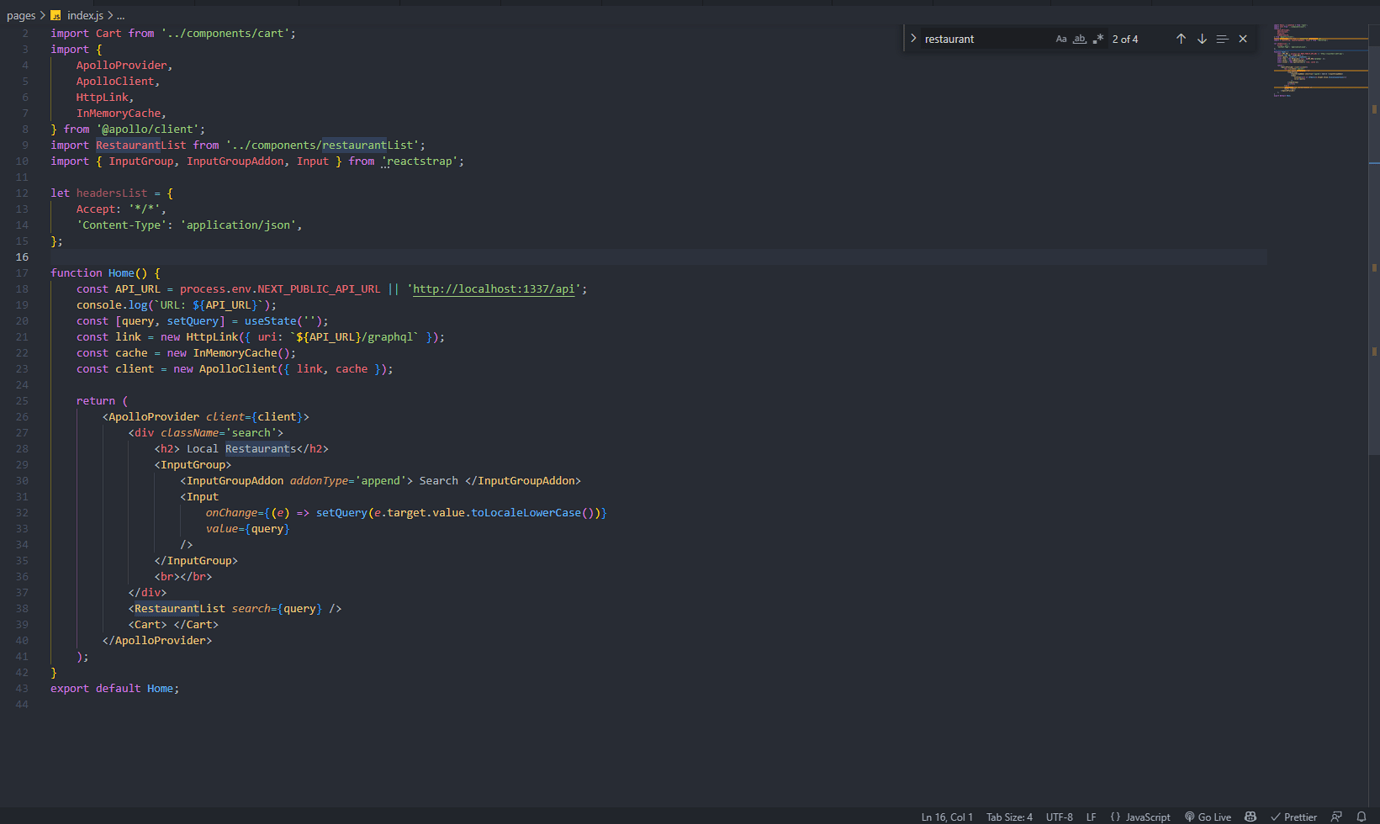Toggle Match Case in find widget
This screenshot has width=1380, height=824.
[1061, 39]
